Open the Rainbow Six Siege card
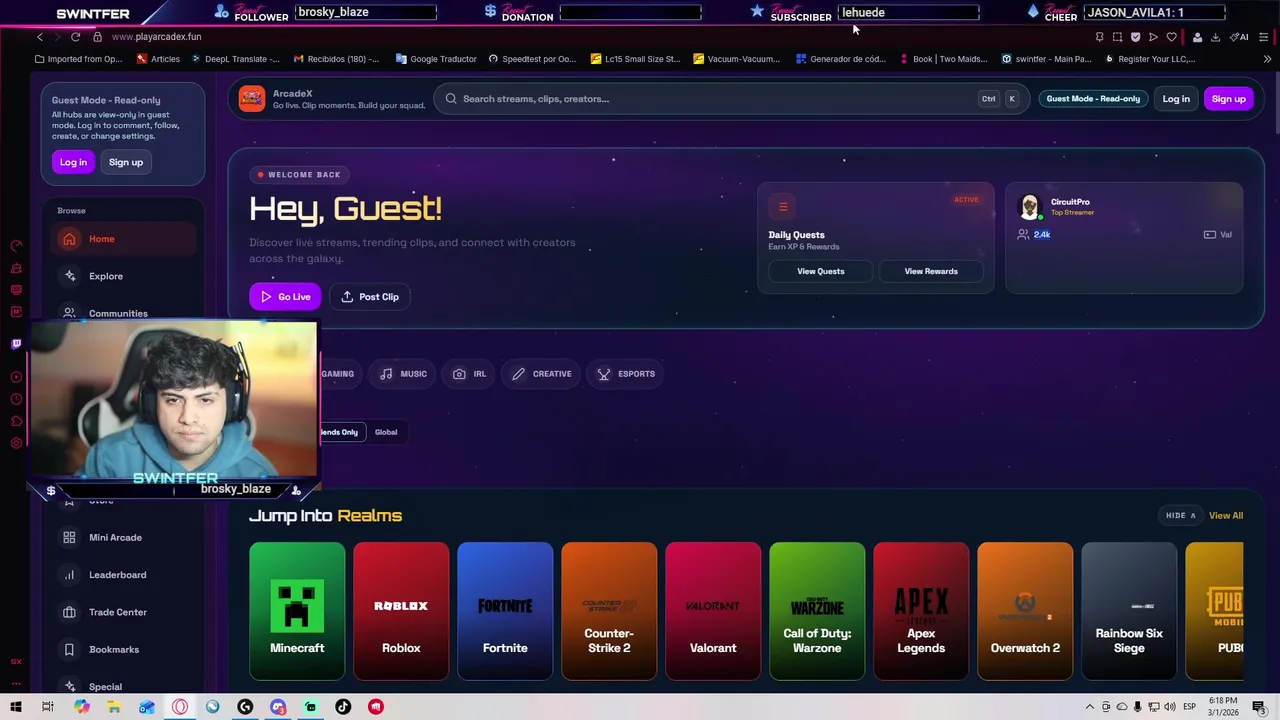1280x720 pixels. 1129,611
